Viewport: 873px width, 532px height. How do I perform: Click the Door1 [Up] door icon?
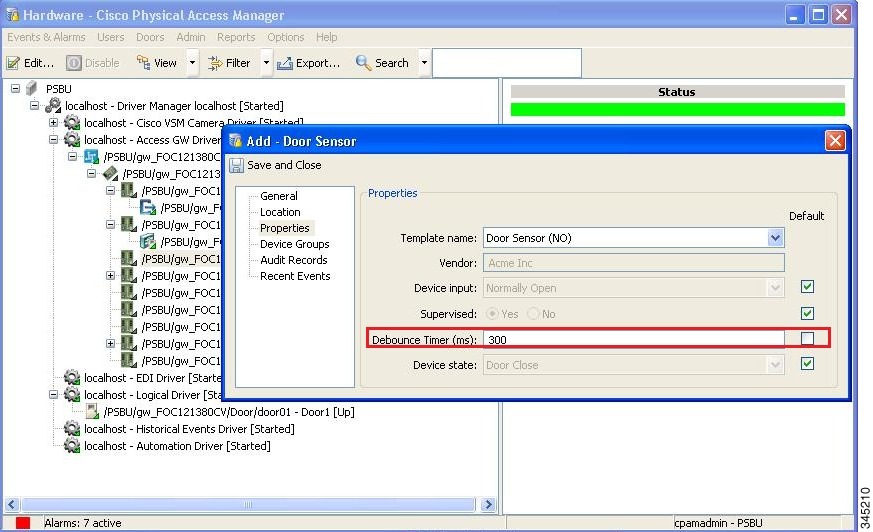pos(92,412)
